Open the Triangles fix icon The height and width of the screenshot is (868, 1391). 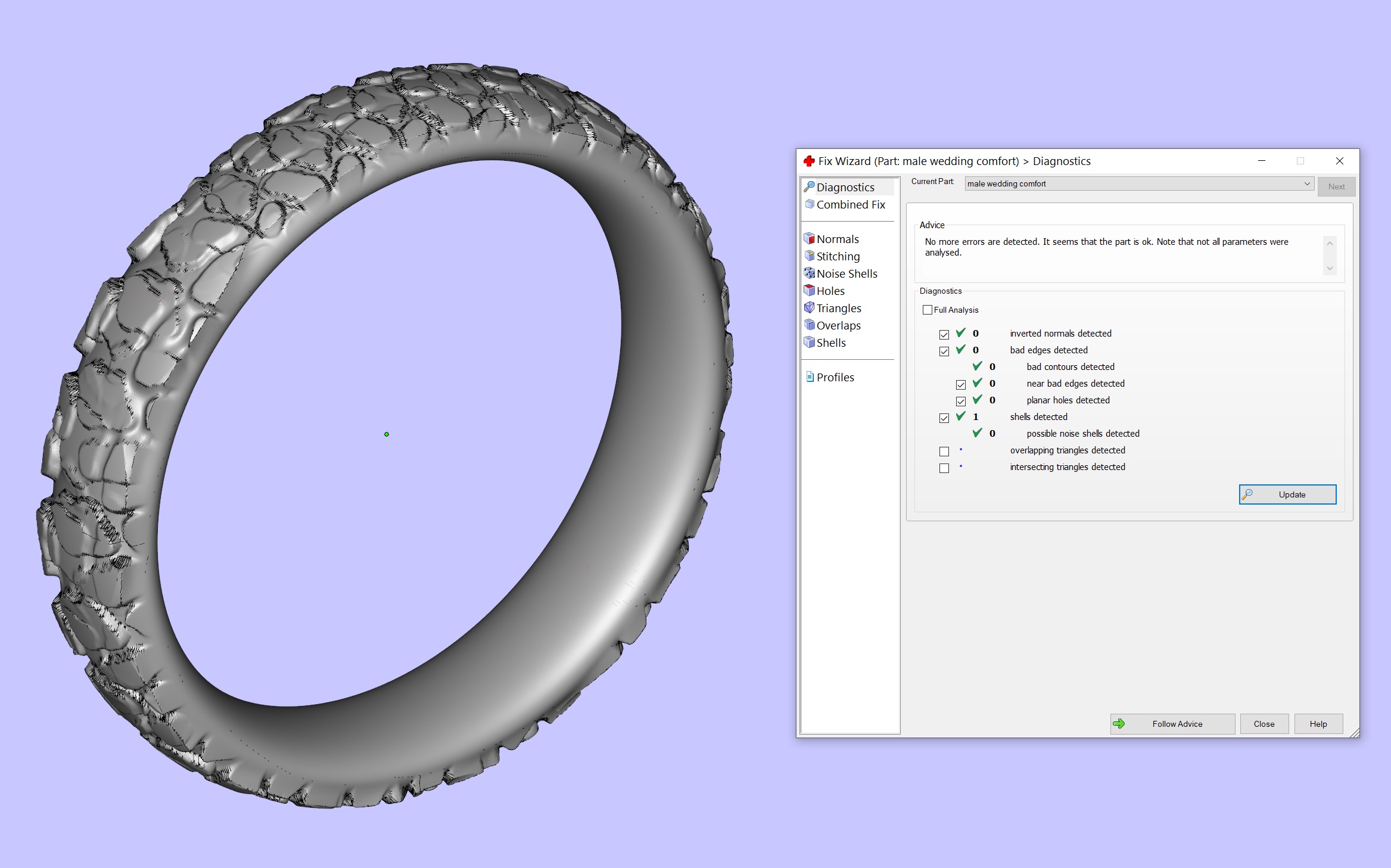[809, 308]
